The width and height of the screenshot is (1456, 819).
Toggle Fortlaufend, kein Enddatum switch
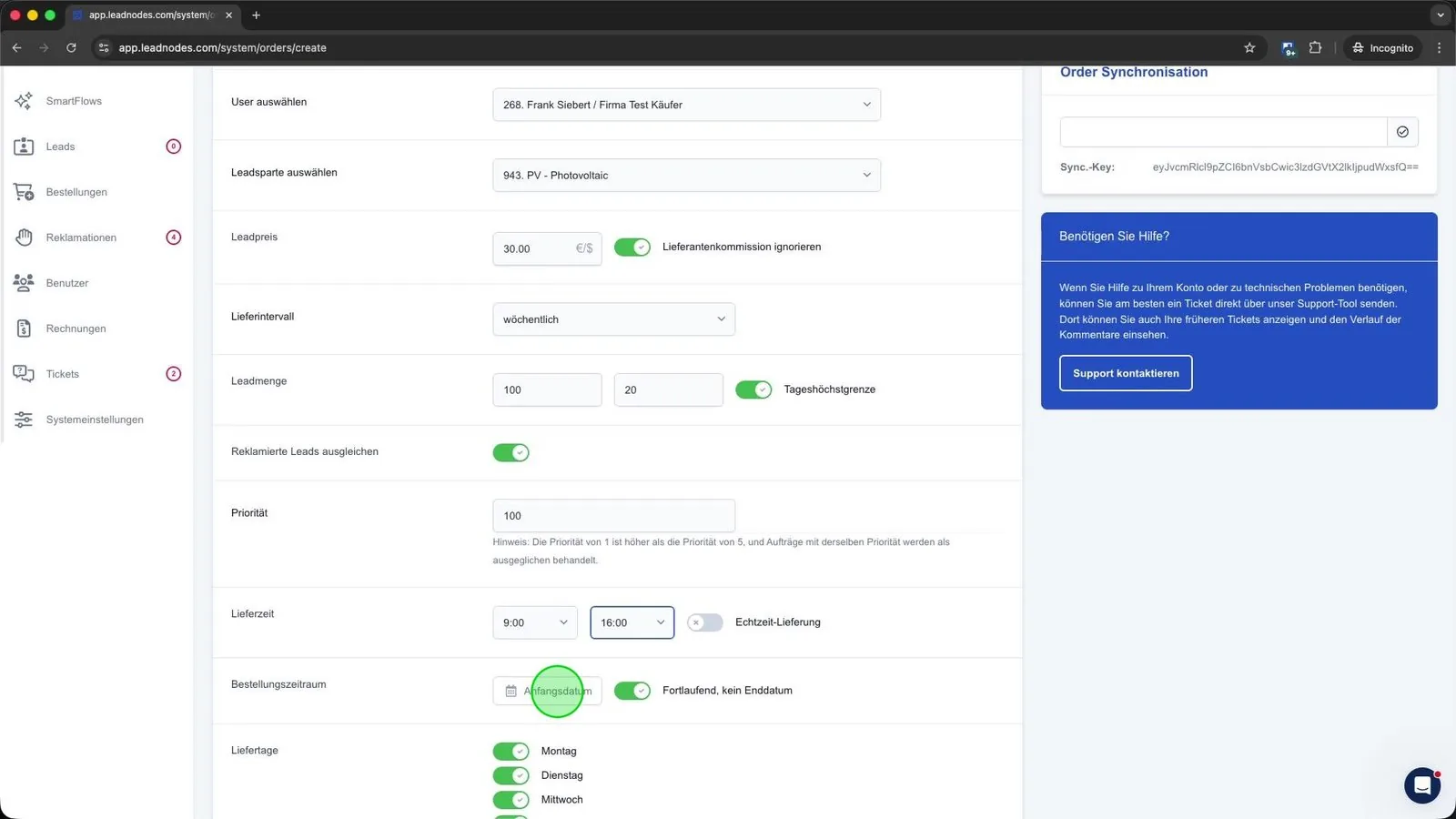[632, 691]
